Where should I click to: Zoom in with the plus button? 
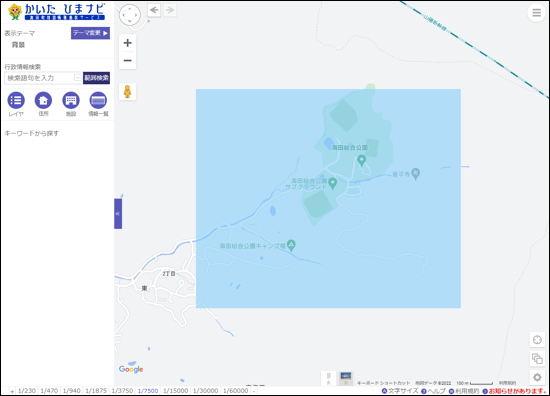pos(128,43)
